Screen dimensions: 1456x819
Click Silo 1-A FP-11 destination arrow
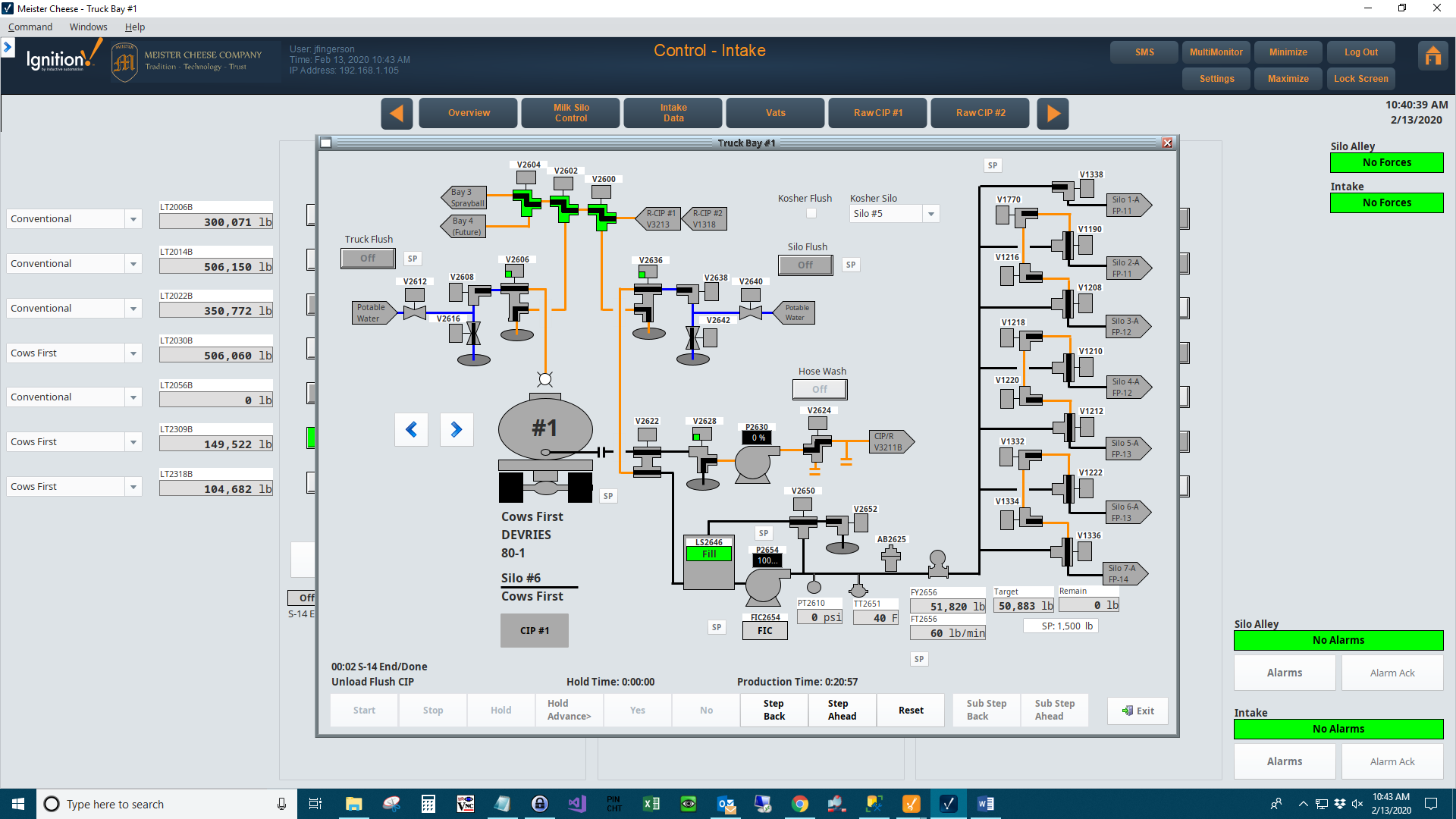pyautogui.click(x=1129, y=205)
